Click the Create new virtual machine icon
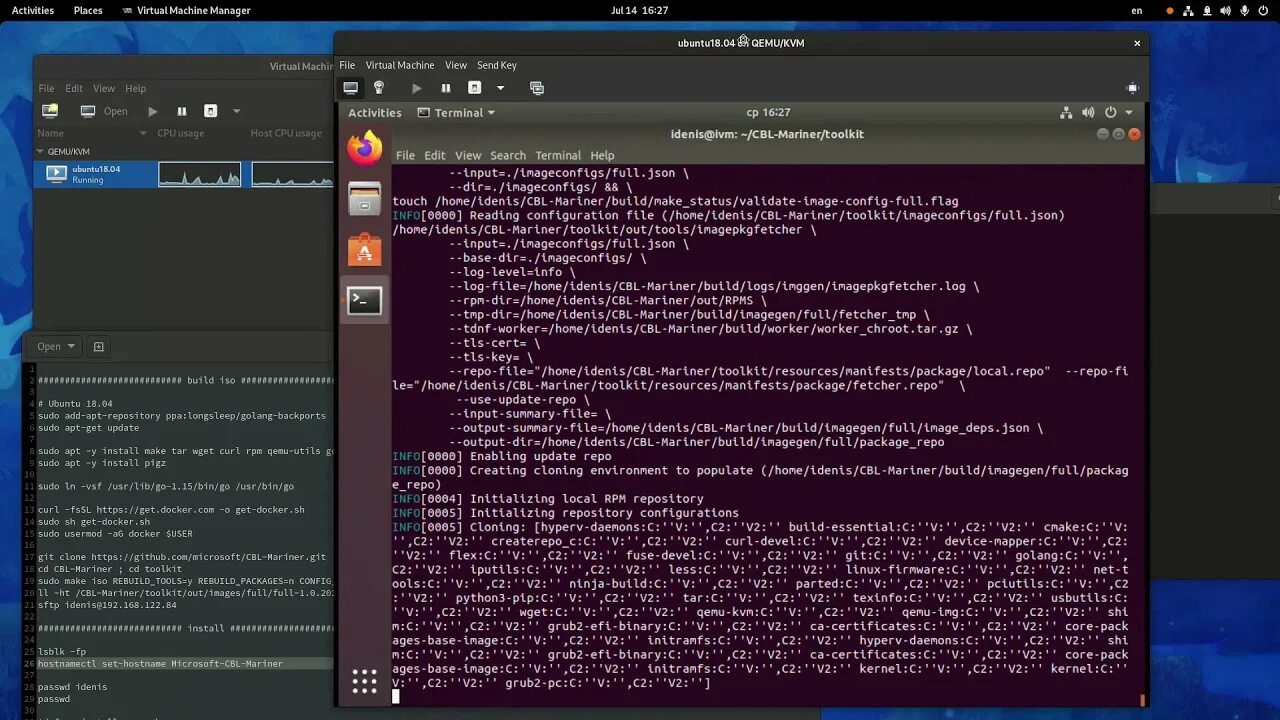This screenshot has height=720, width=1280. point(50,111)
